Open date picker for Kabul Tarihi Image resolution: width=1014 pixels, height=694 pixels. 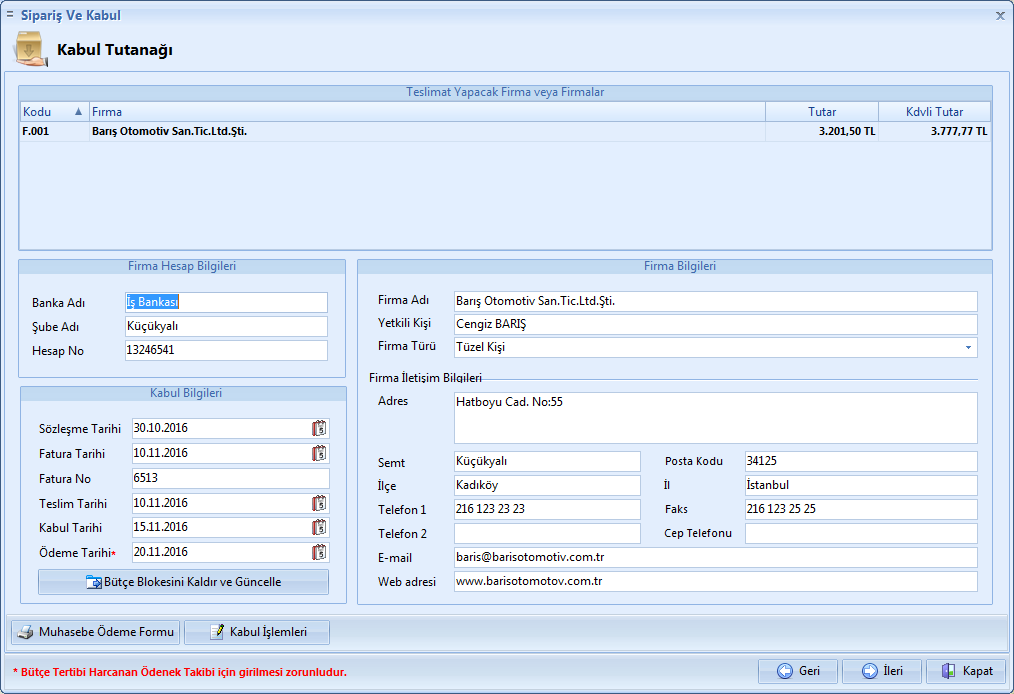(319, 527)
